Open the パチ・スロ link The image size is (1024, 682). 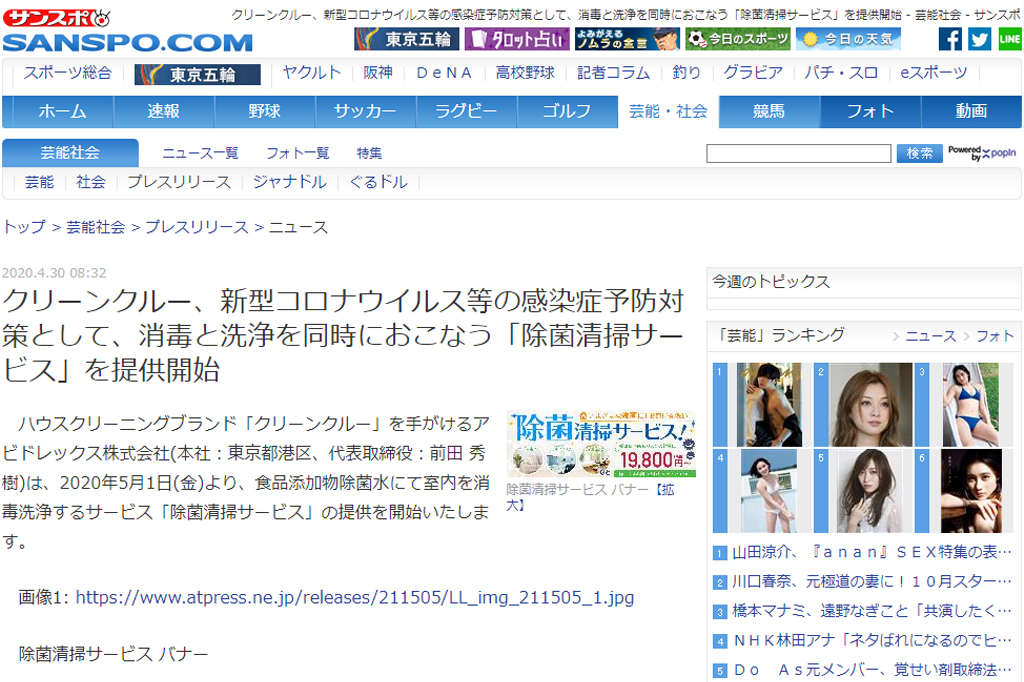click(x=841, y=73)
